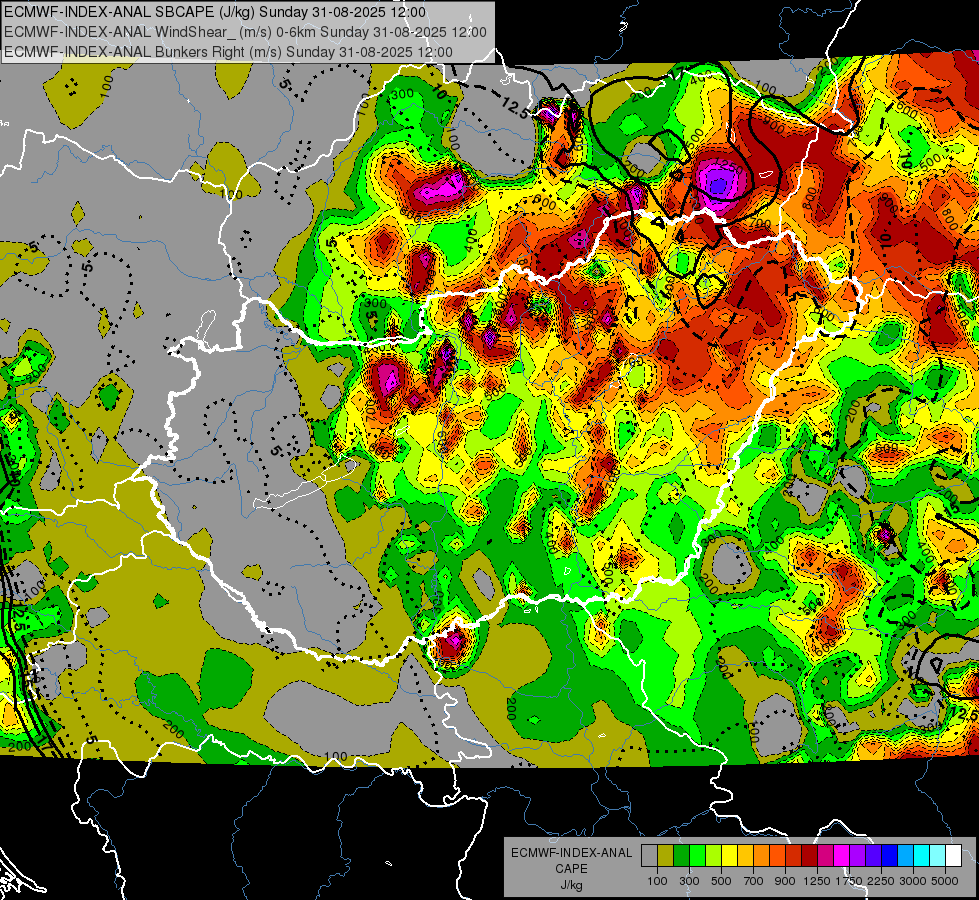Click the 1250 tick label in legend

point(817,881)
